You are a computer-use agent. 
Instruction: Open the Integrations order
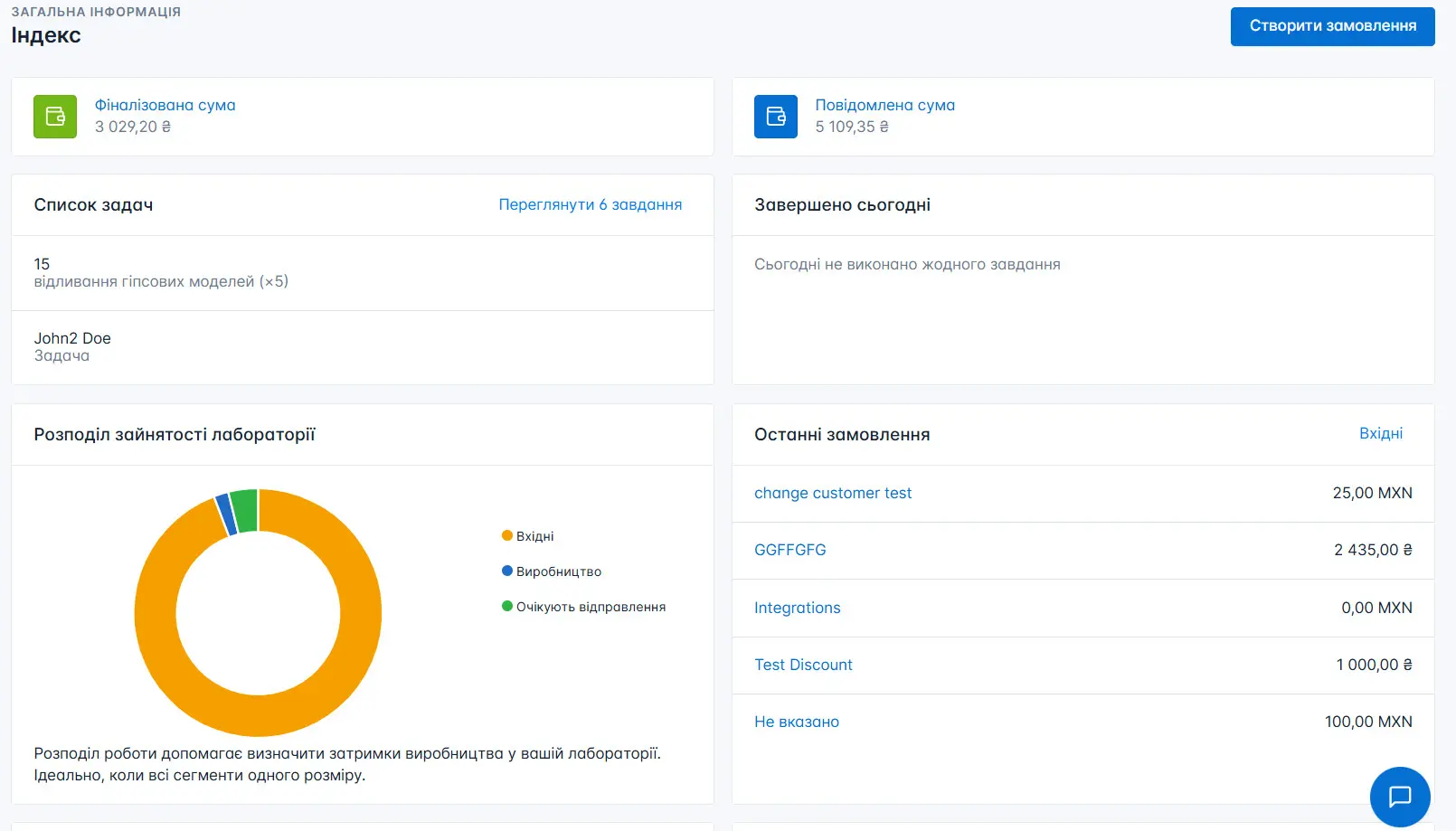click(797, 608)
